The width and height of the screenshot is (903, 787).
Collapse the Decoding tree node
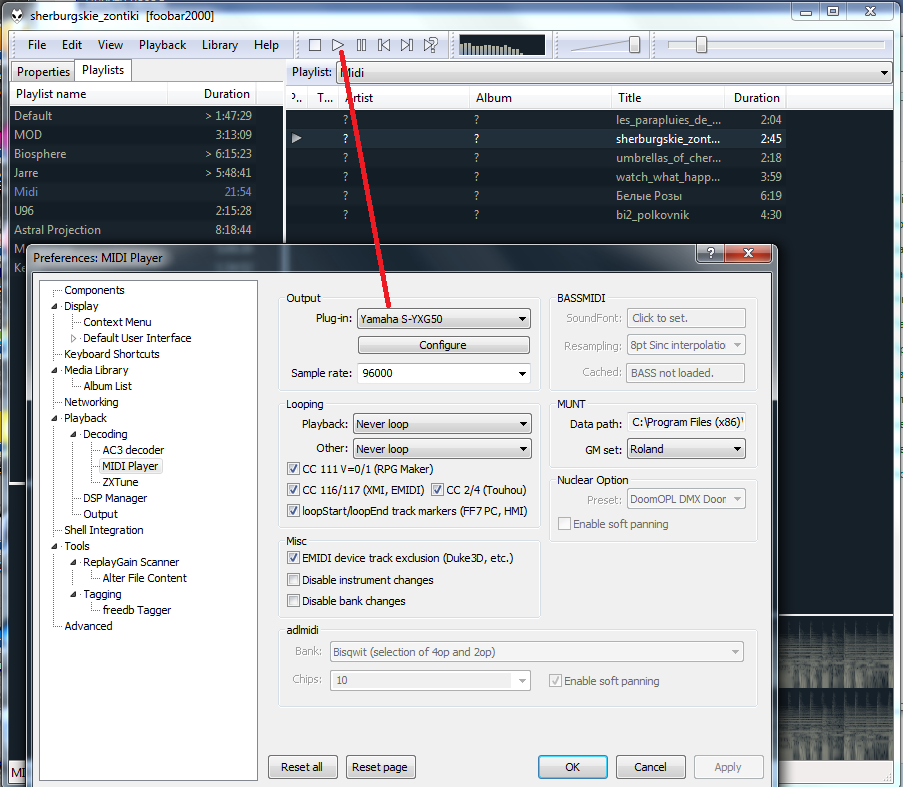(74, 435)
